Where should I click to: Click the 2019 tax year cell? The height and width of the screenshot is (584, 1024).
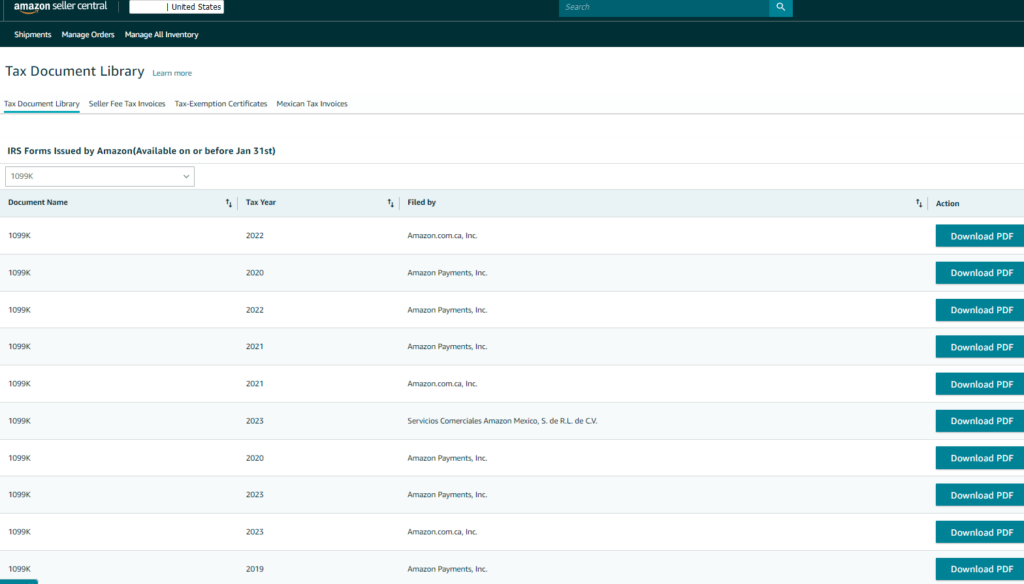coord(255,569)
